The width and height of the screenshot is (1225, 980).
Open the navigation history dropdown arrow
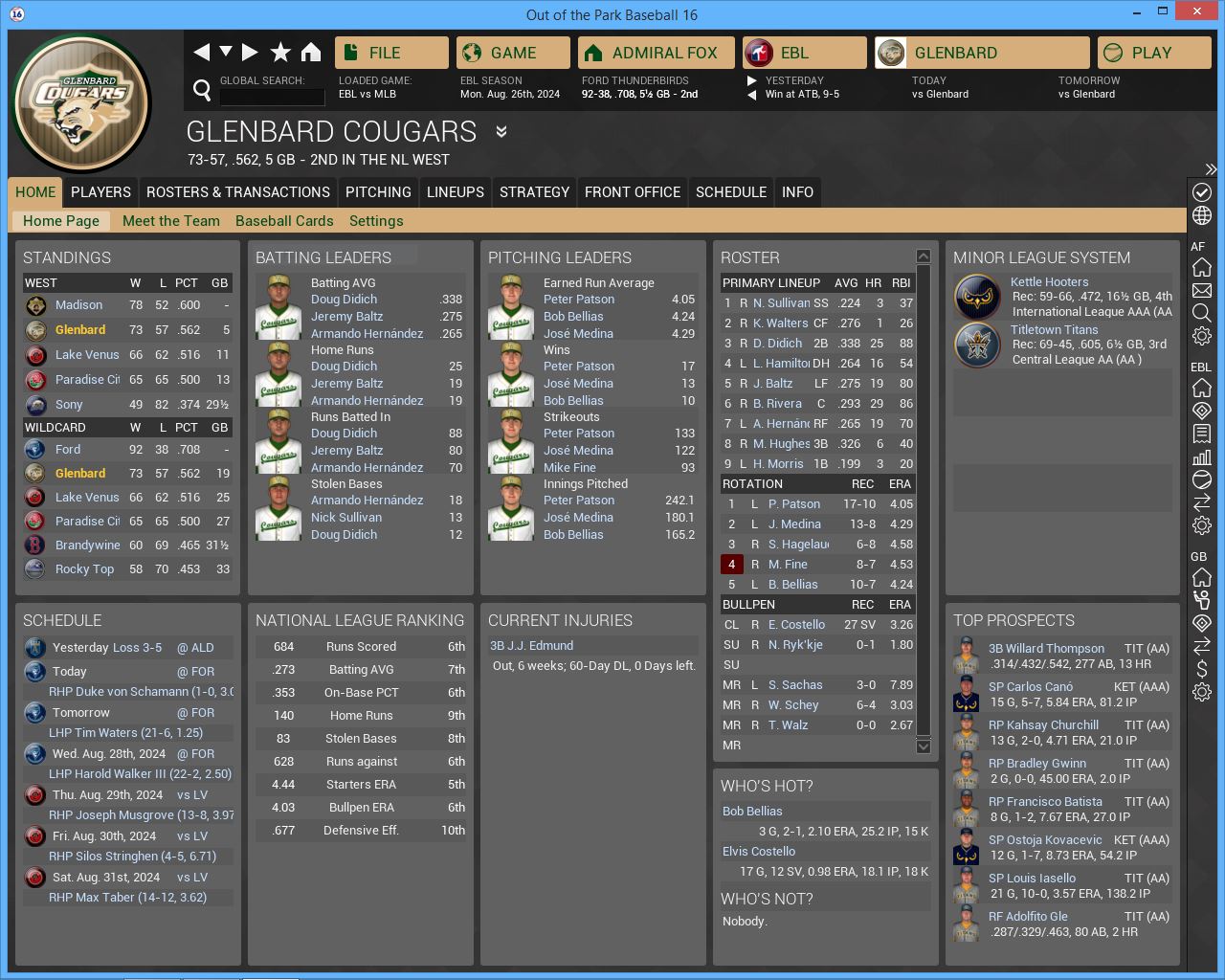click(x=226, y=52)
